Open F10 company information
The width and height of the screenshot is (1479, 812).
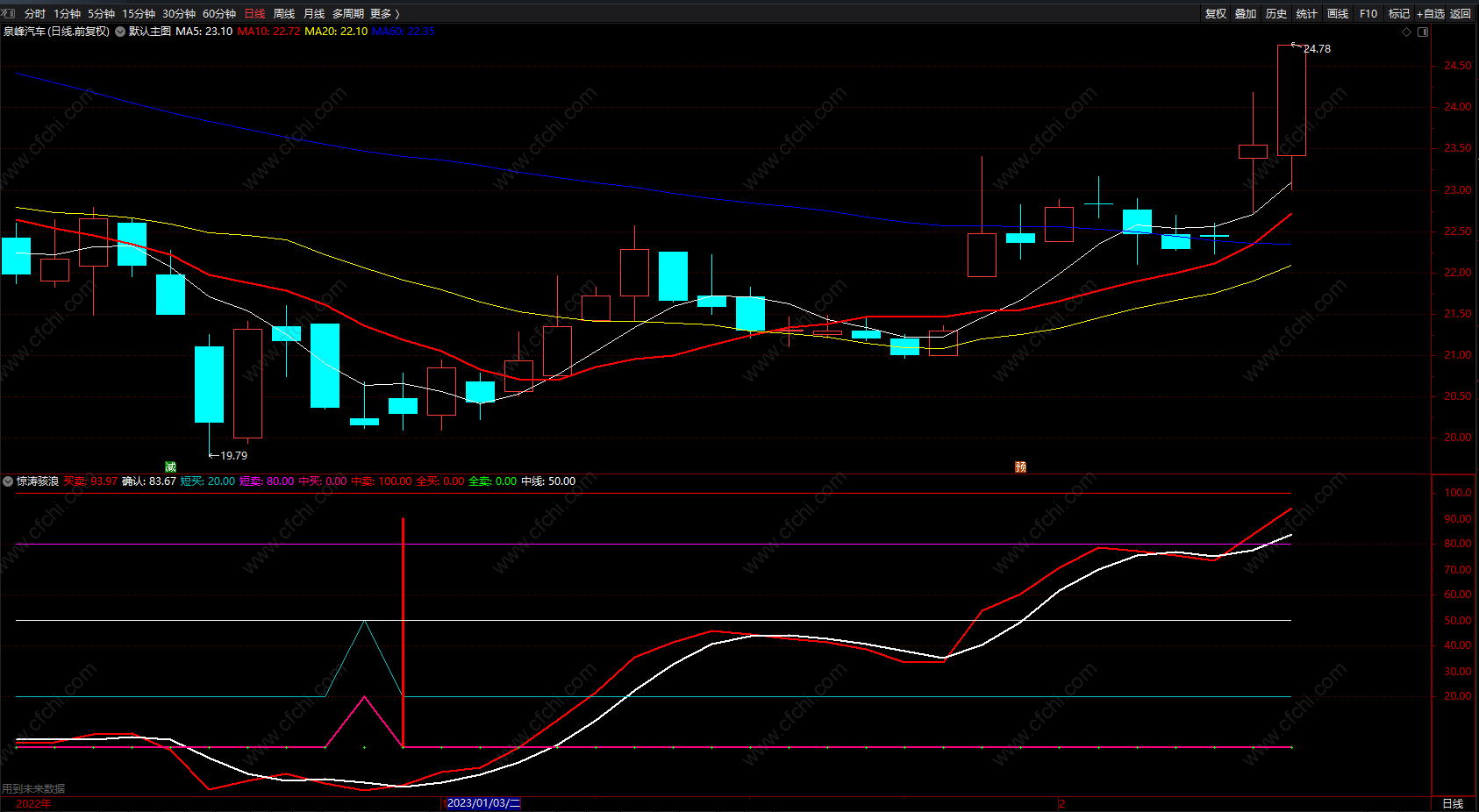click(x=1368, y=13)
